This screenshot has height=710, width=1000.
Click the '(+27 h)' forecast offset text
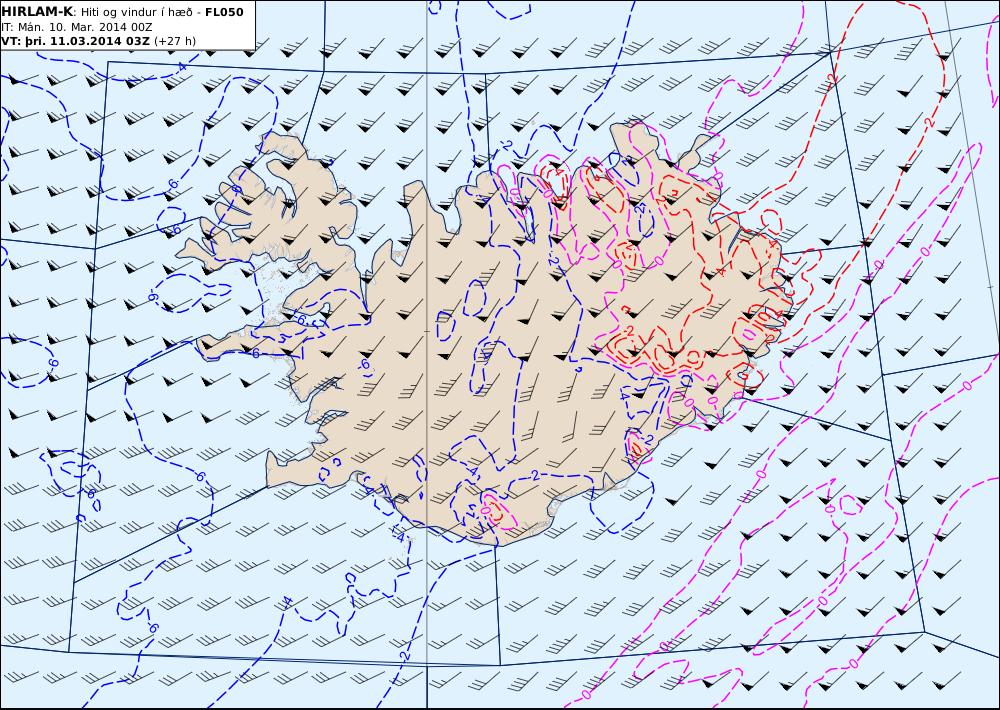175,41
